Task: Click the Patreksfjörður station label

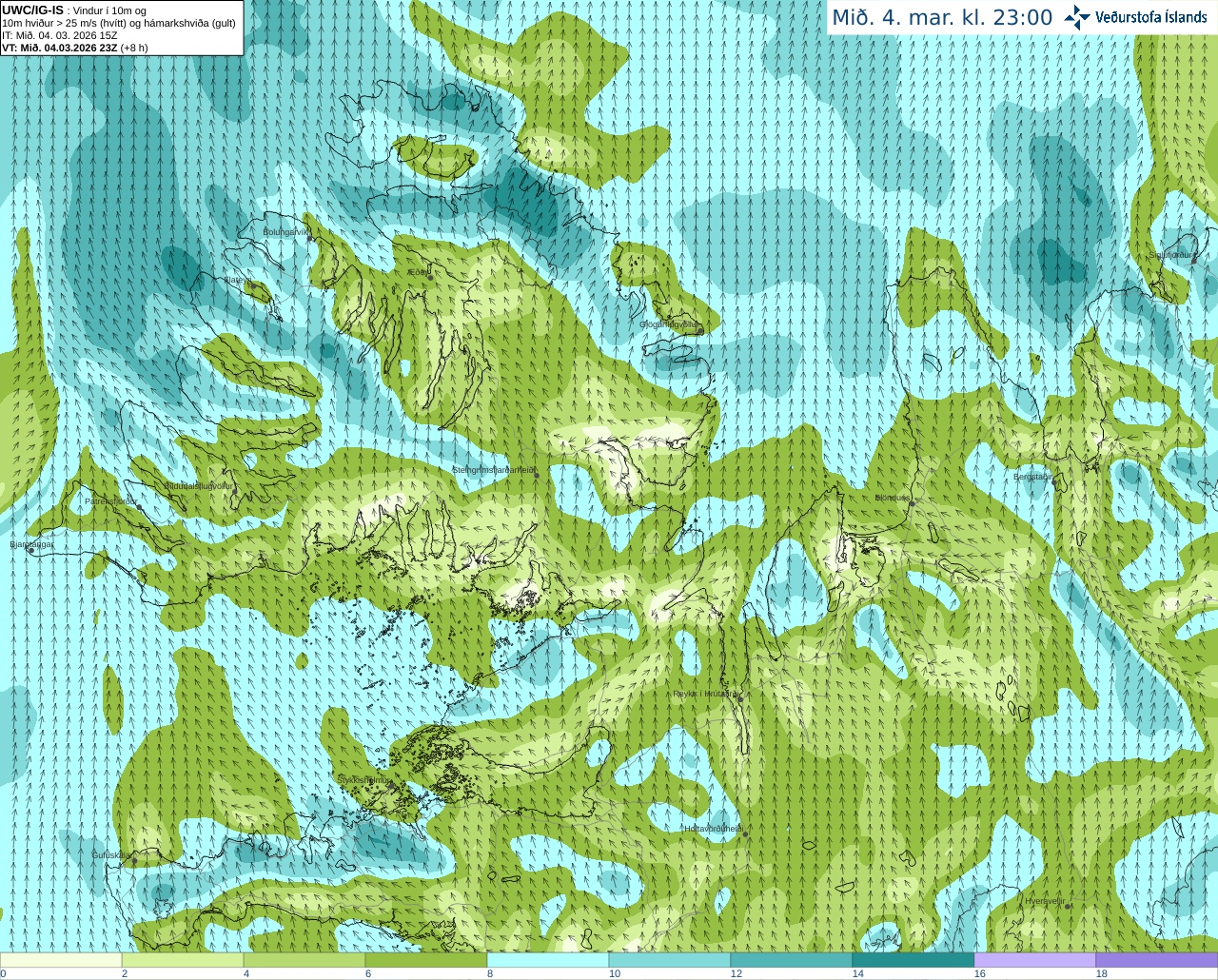Action: pos(111,500)
